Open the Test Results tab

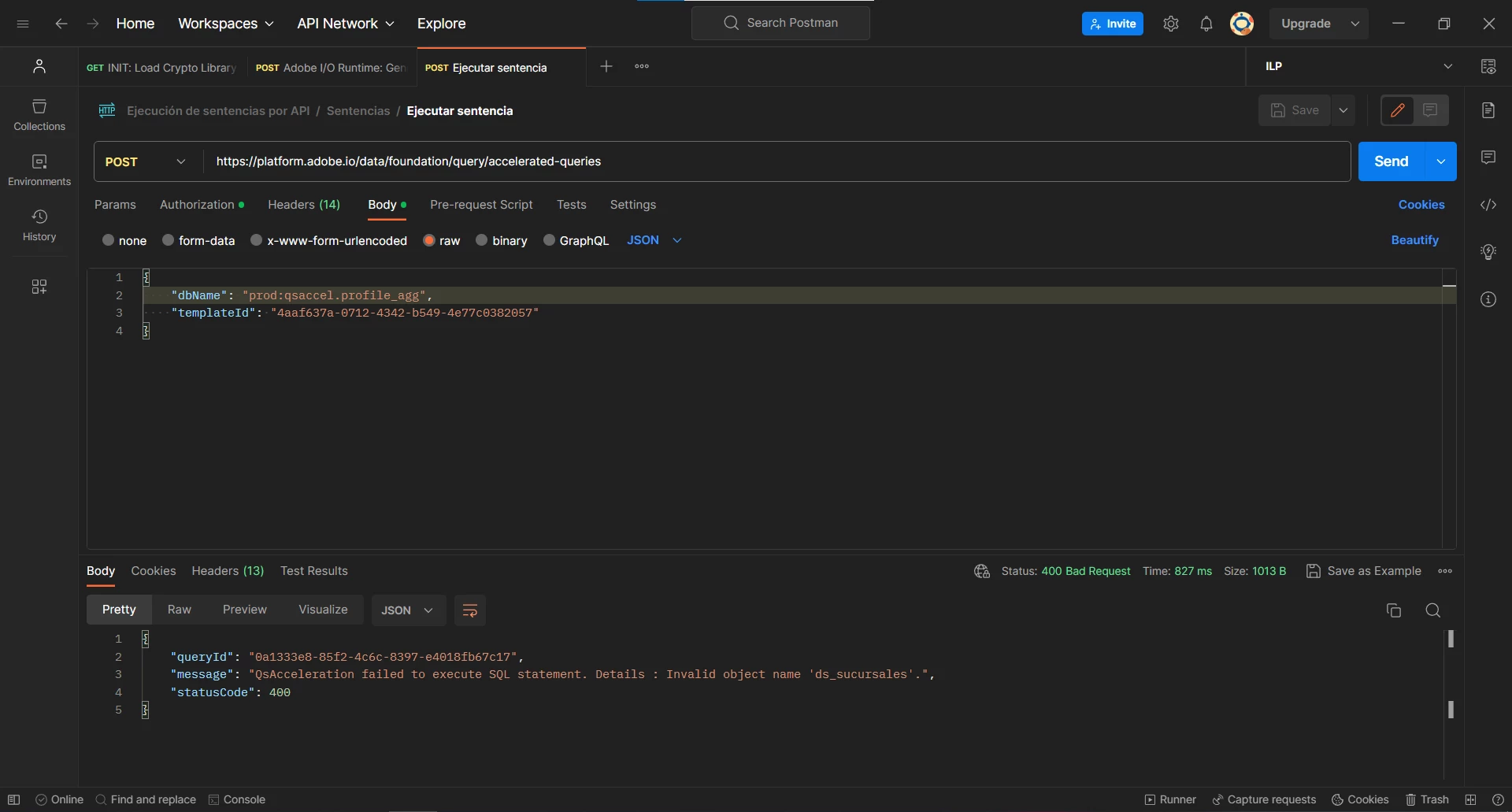[314, 571]
